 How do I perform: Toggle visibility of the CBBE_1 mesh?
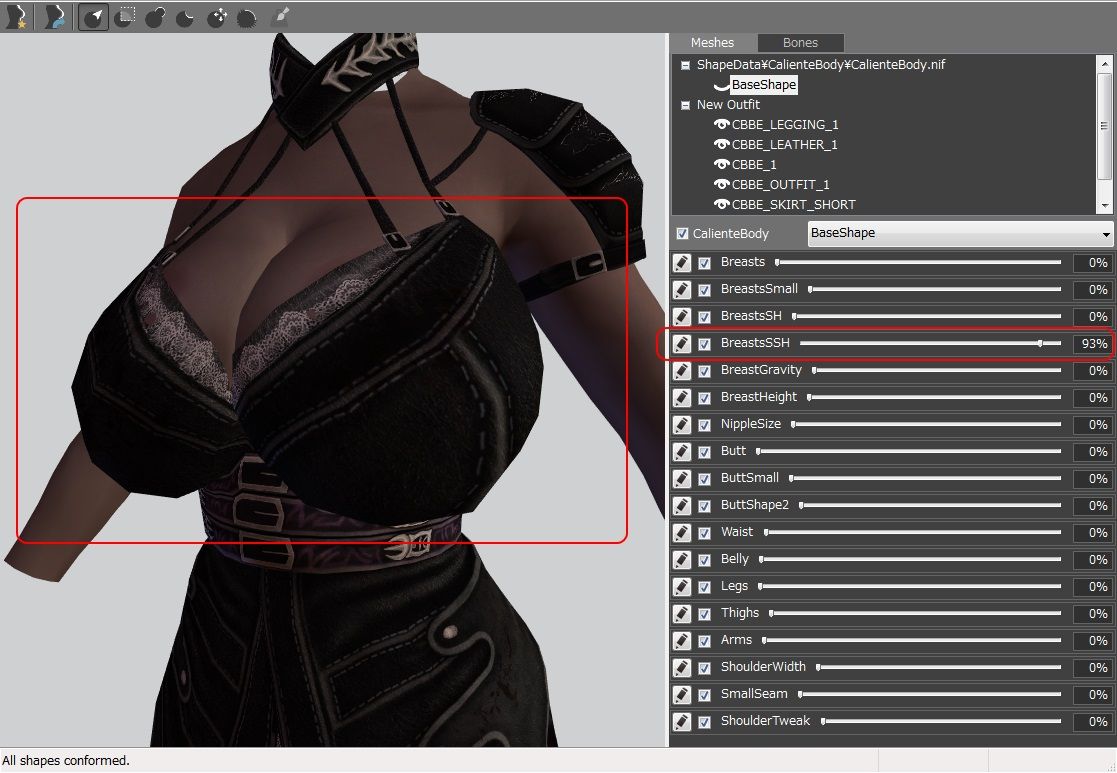click(721, 165)
